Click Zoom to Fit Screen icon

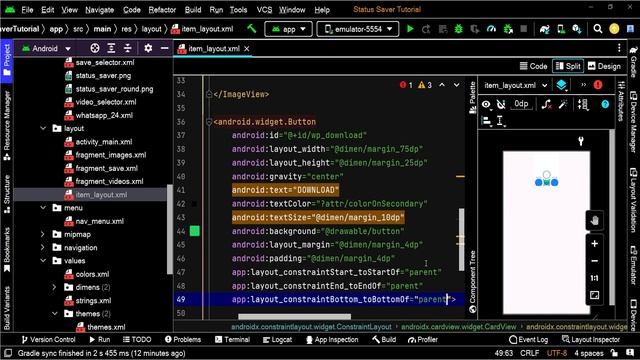coord(594,295)
